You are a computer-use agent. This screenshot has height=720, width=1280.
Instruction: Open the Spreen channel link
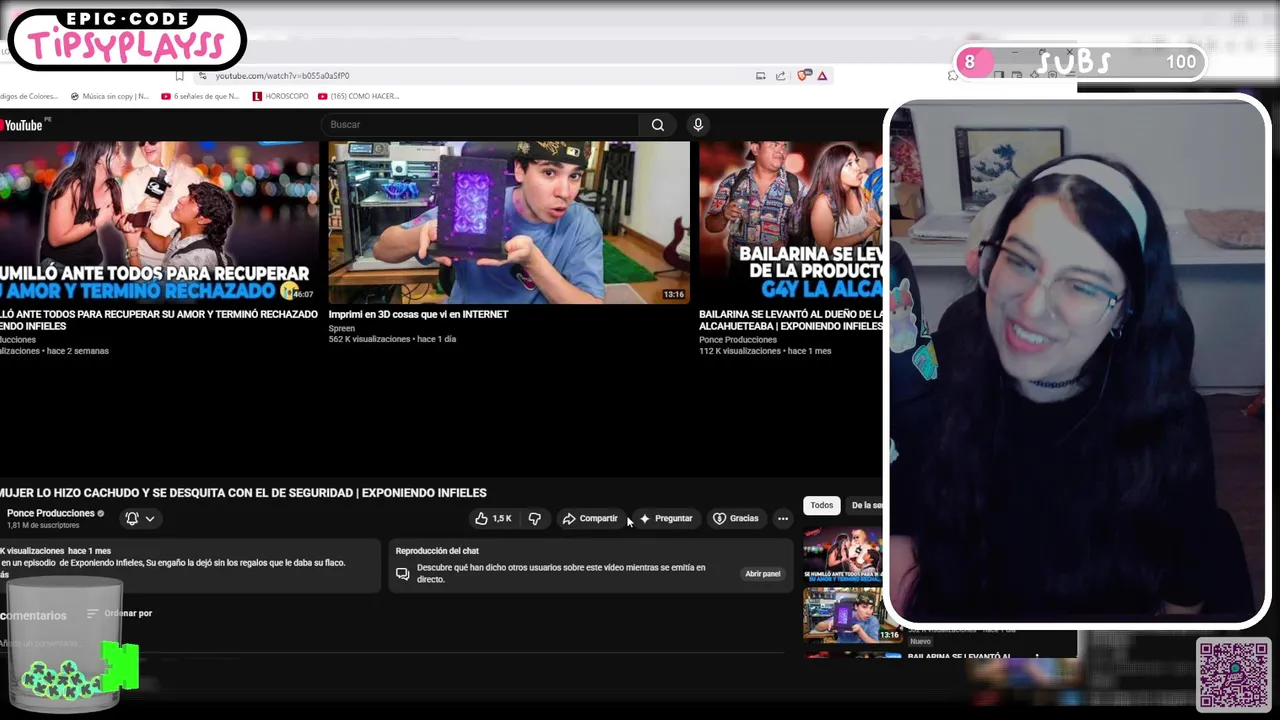pos(341,328)
